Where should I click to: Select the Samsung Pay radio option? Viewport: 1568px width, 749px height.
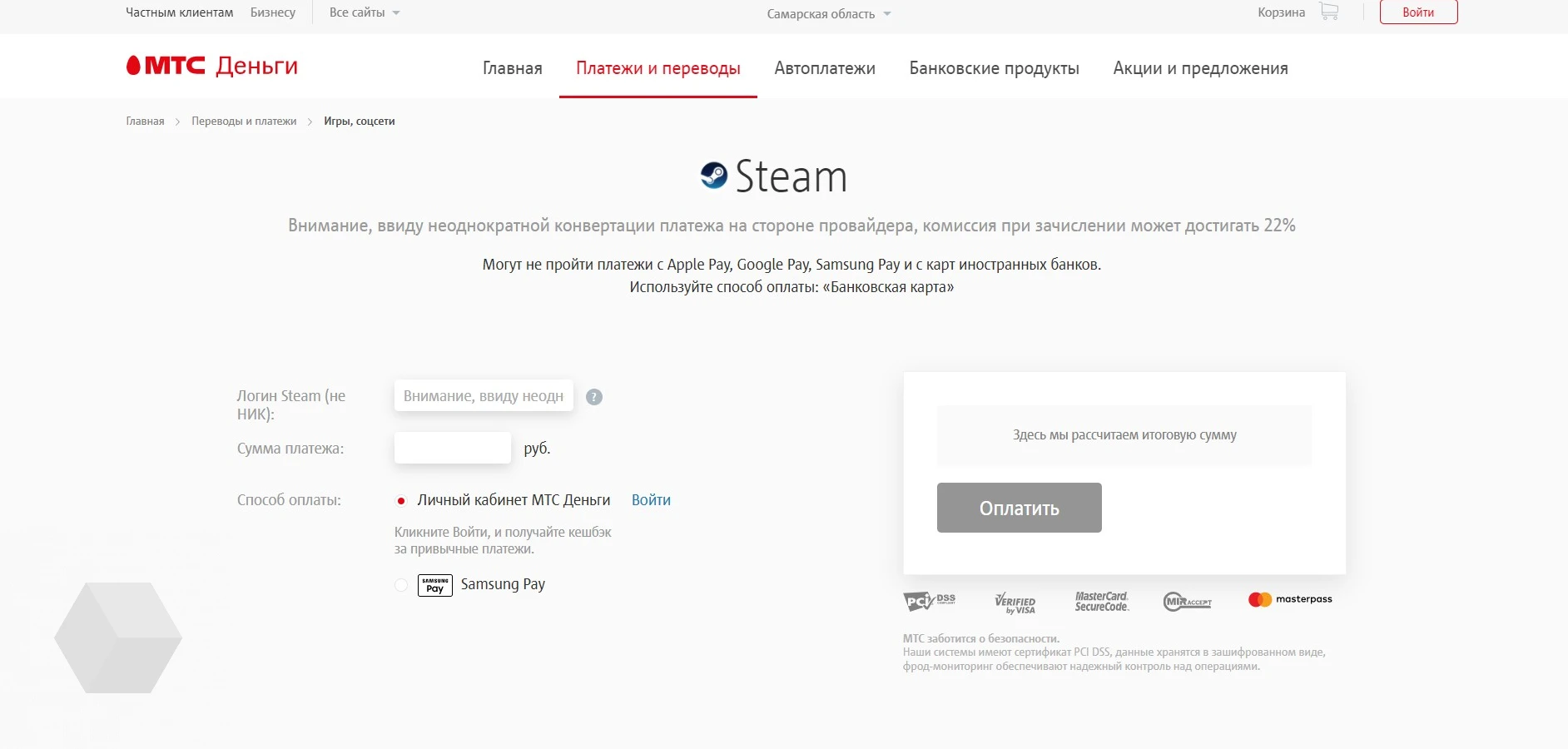(401, 585)
